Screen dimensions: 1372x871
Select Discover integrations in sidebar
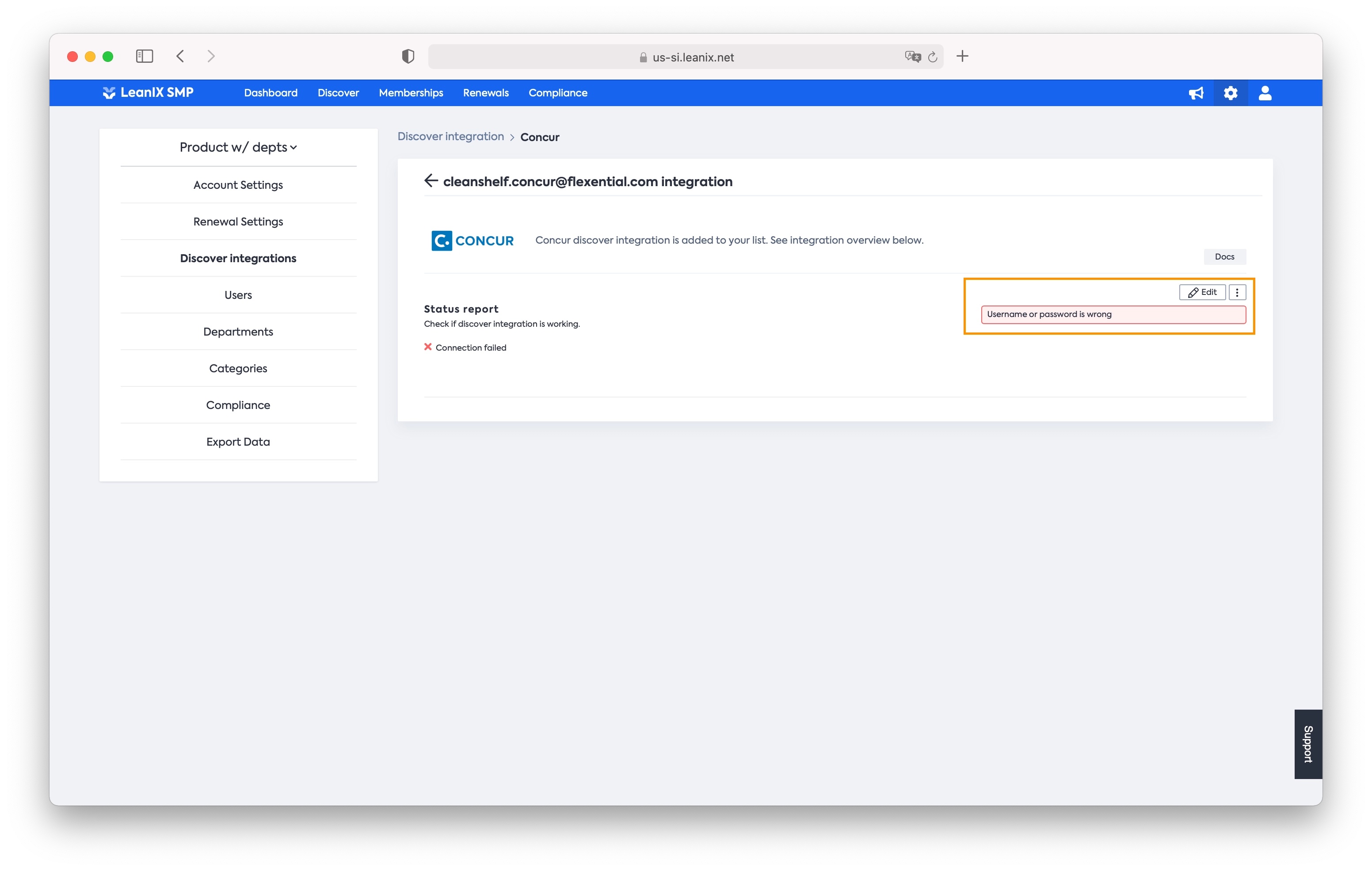click(238, 258)
